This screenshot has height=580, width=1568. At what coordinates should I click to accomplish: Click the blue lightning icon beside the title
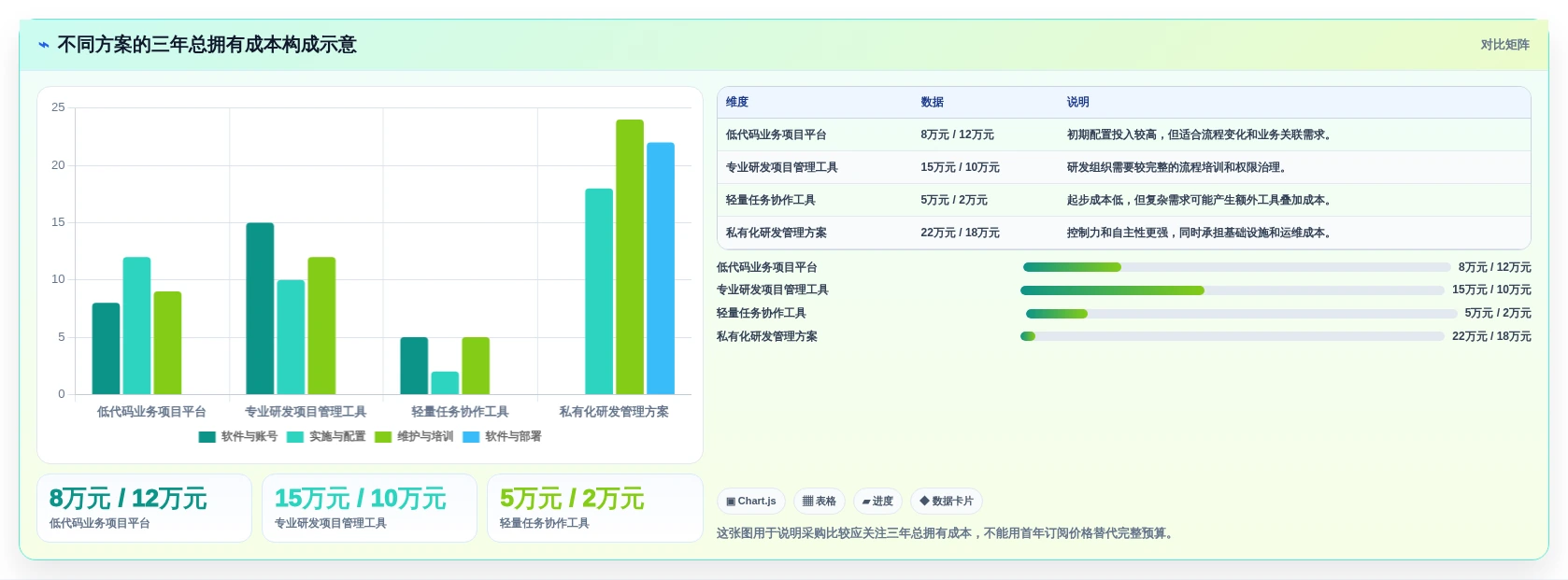click(43, 45)
